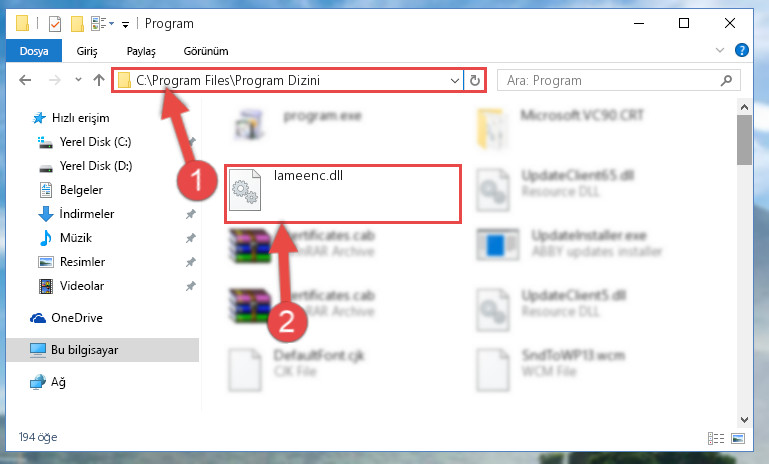Open the Görünüm ribbon tab

click(x=205, y=51)
